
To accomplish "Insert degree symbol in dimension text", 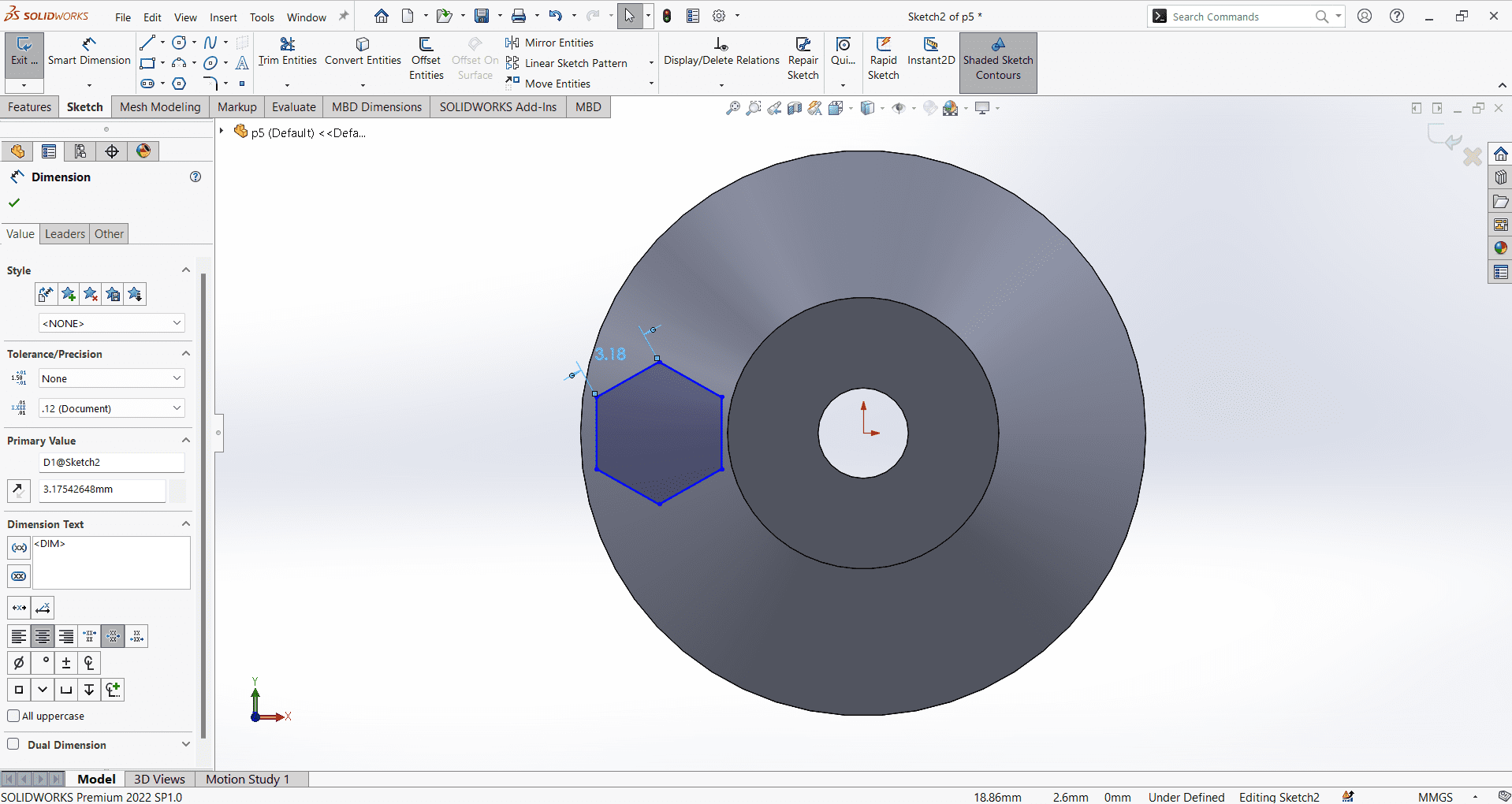I will tap(43, 663).
